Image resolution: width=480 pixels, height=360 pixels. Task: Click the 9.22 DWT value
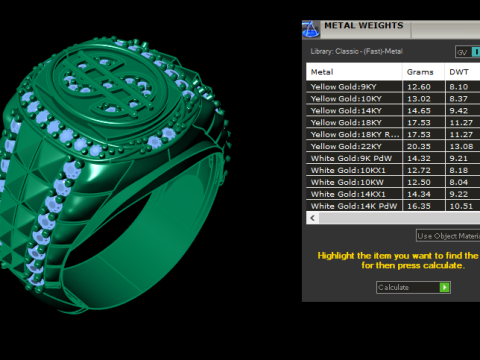click(459, 194)
